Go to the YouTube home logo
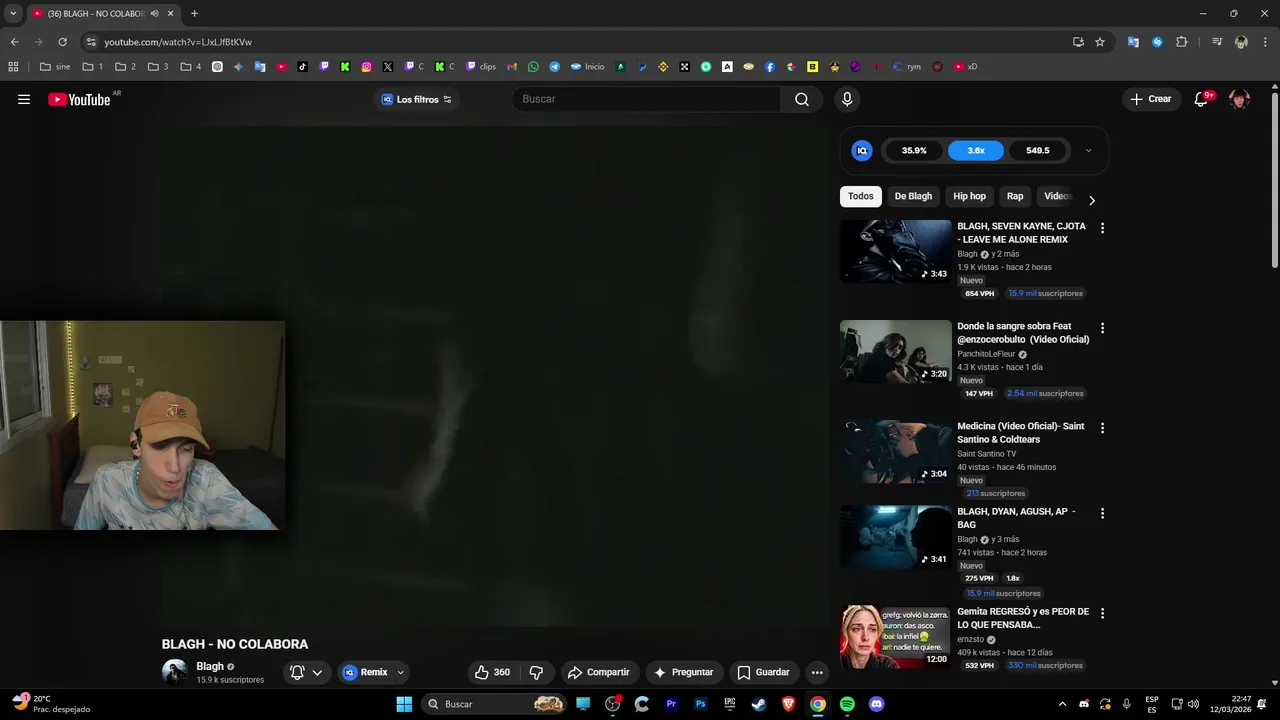1280x720 pixels. [x=79, y=99]
